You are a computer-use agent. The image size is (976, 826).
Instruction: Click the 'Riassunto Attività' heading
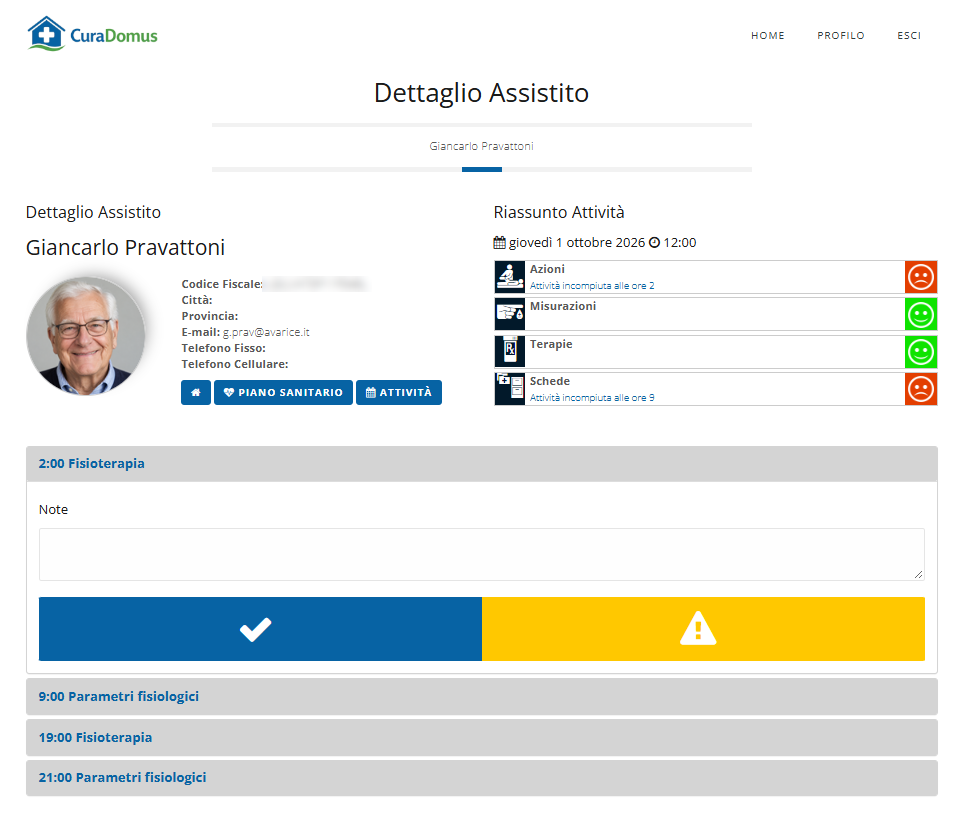[559, 212]
